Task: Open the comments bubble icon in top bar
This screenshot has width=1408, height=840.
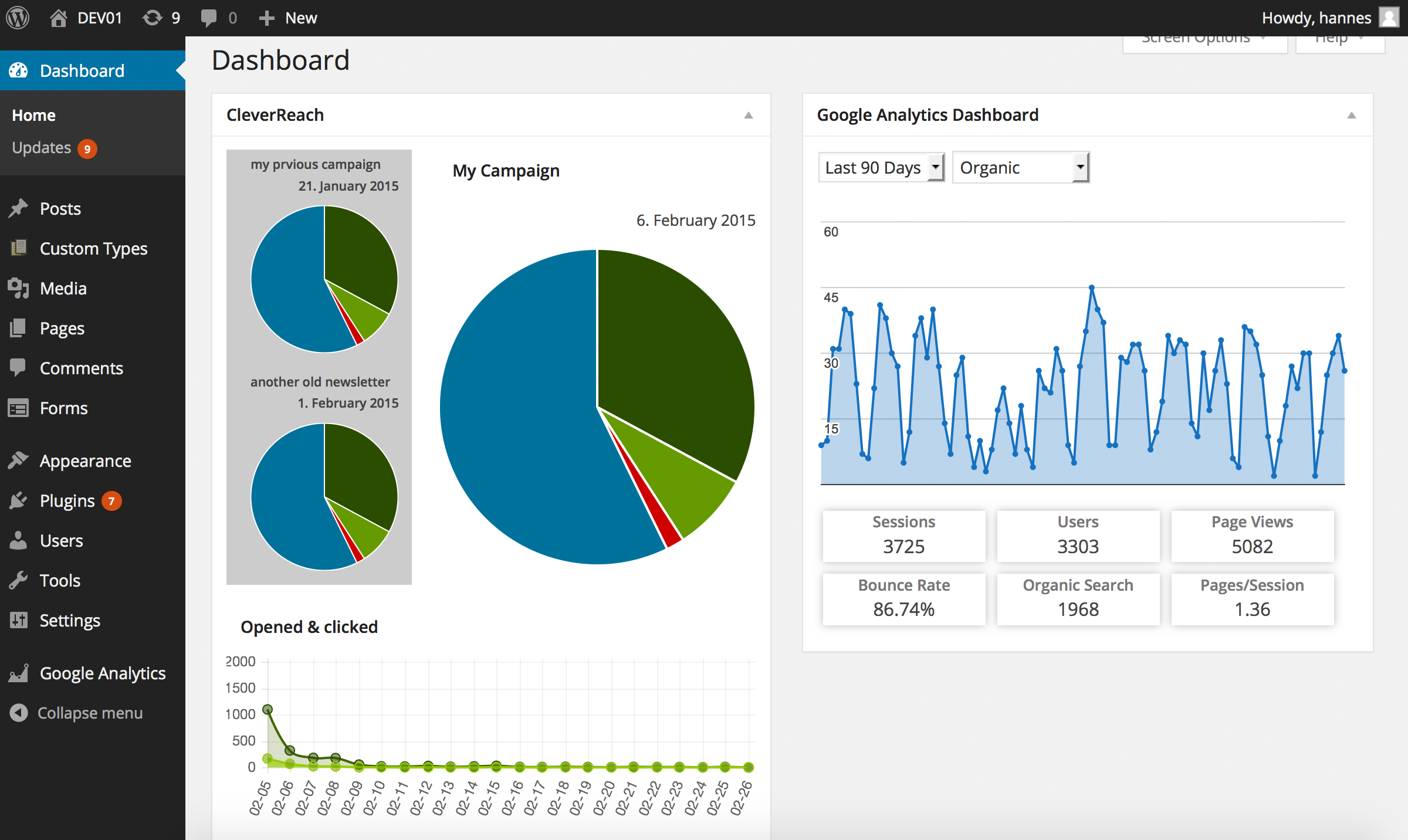Action: [208, 18]
